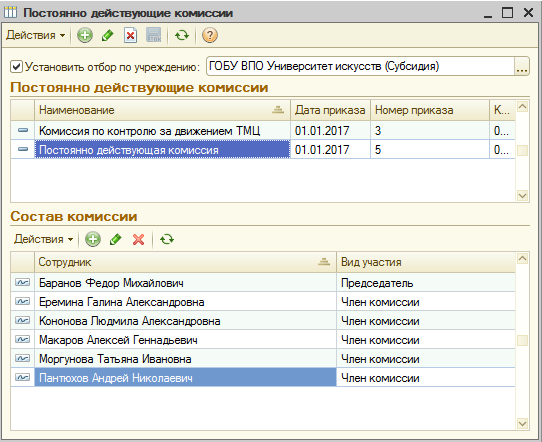The width and height of the screenshot is (542, 442).
Task: Sort commissions by 'Наименование' column header
Action: 162,110
